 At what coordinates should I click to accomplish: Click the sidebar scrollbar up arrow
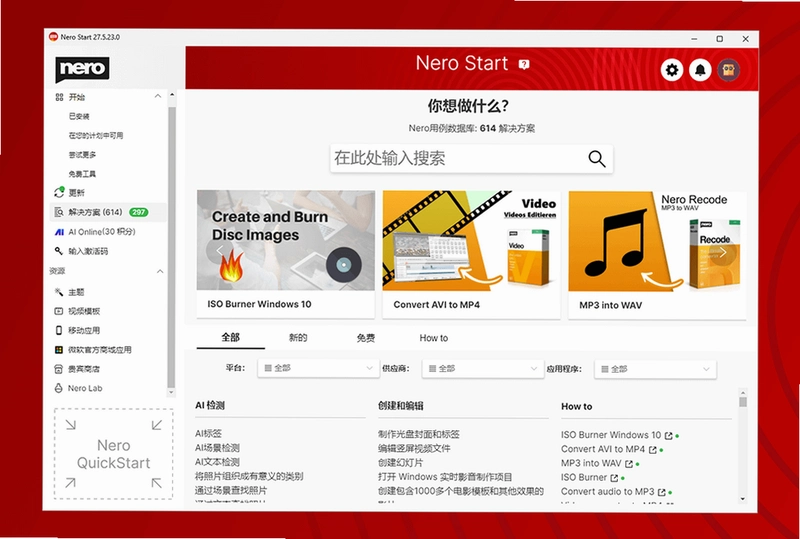point(171,94)
